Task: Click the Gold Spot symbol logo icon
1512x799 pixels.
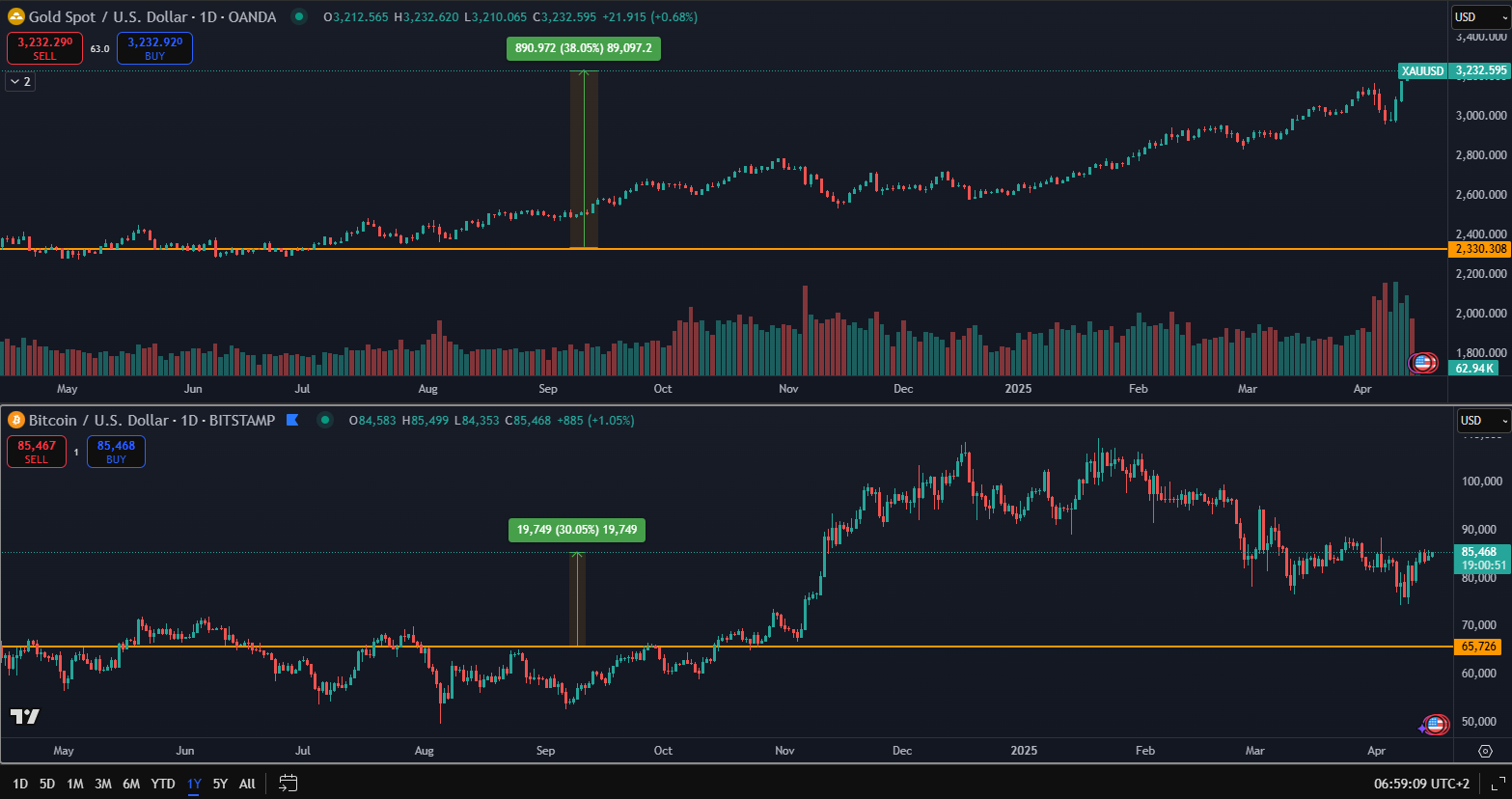Action: coord(16,16)
